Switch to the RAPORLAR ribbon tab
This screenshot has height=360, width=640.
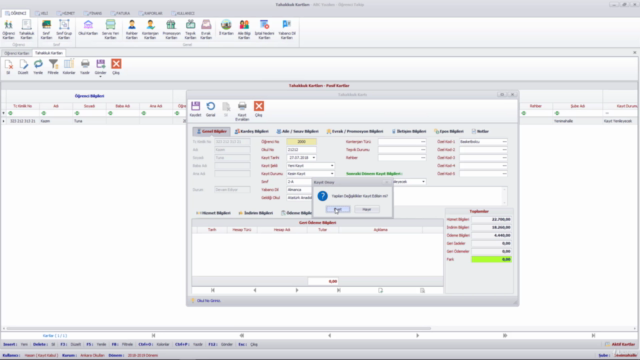coord(151,13)
